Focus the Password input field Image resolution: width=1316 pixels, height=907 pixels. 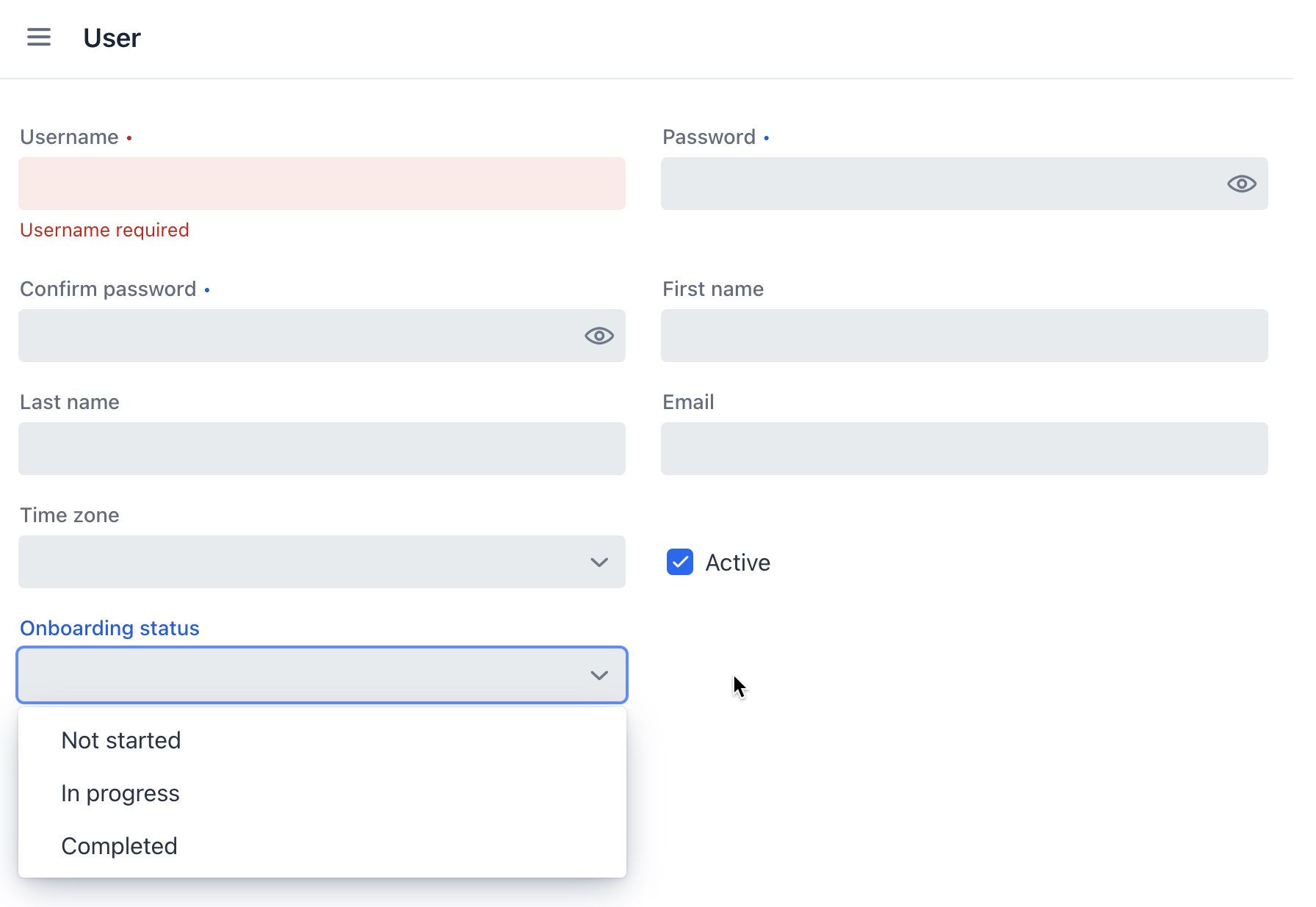click(x=940, y=184)
